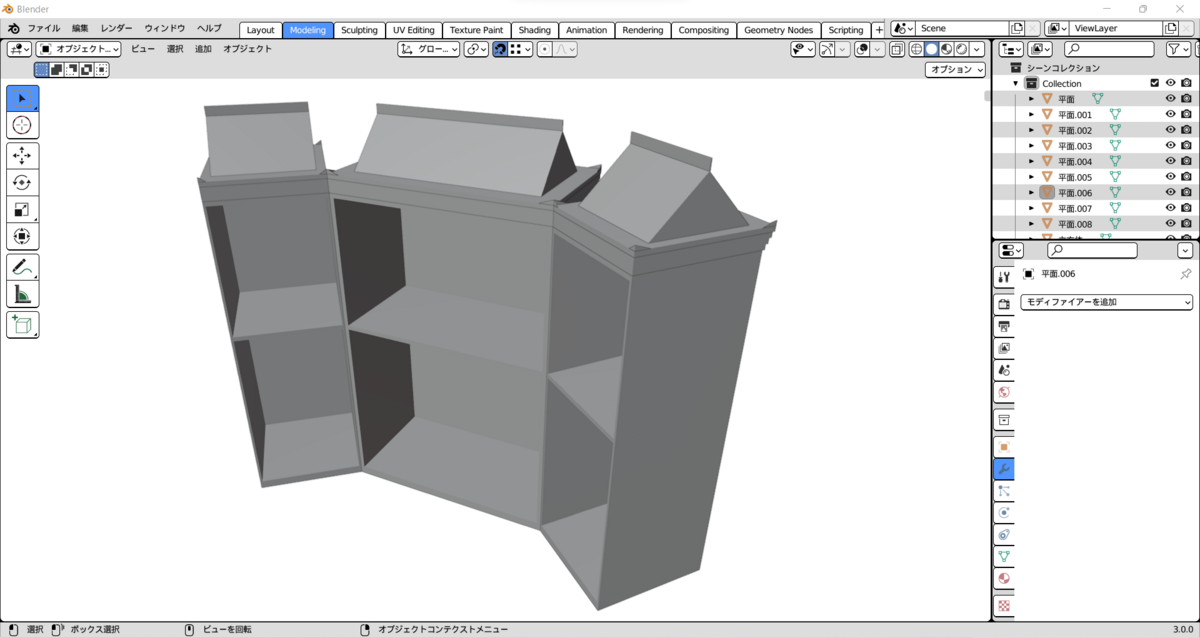Toggle proportional editing button
Image resolution: width=1200 pixels, height=638 pixels.
coord(544,49)
